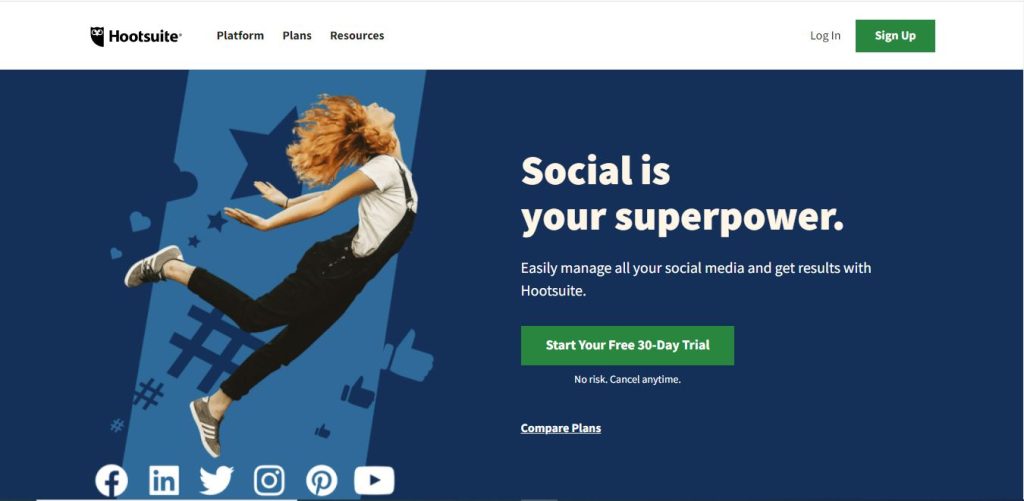Click the large thumbs-up graphic
This screenshot has width=1024, height=501.
(408, 356)
